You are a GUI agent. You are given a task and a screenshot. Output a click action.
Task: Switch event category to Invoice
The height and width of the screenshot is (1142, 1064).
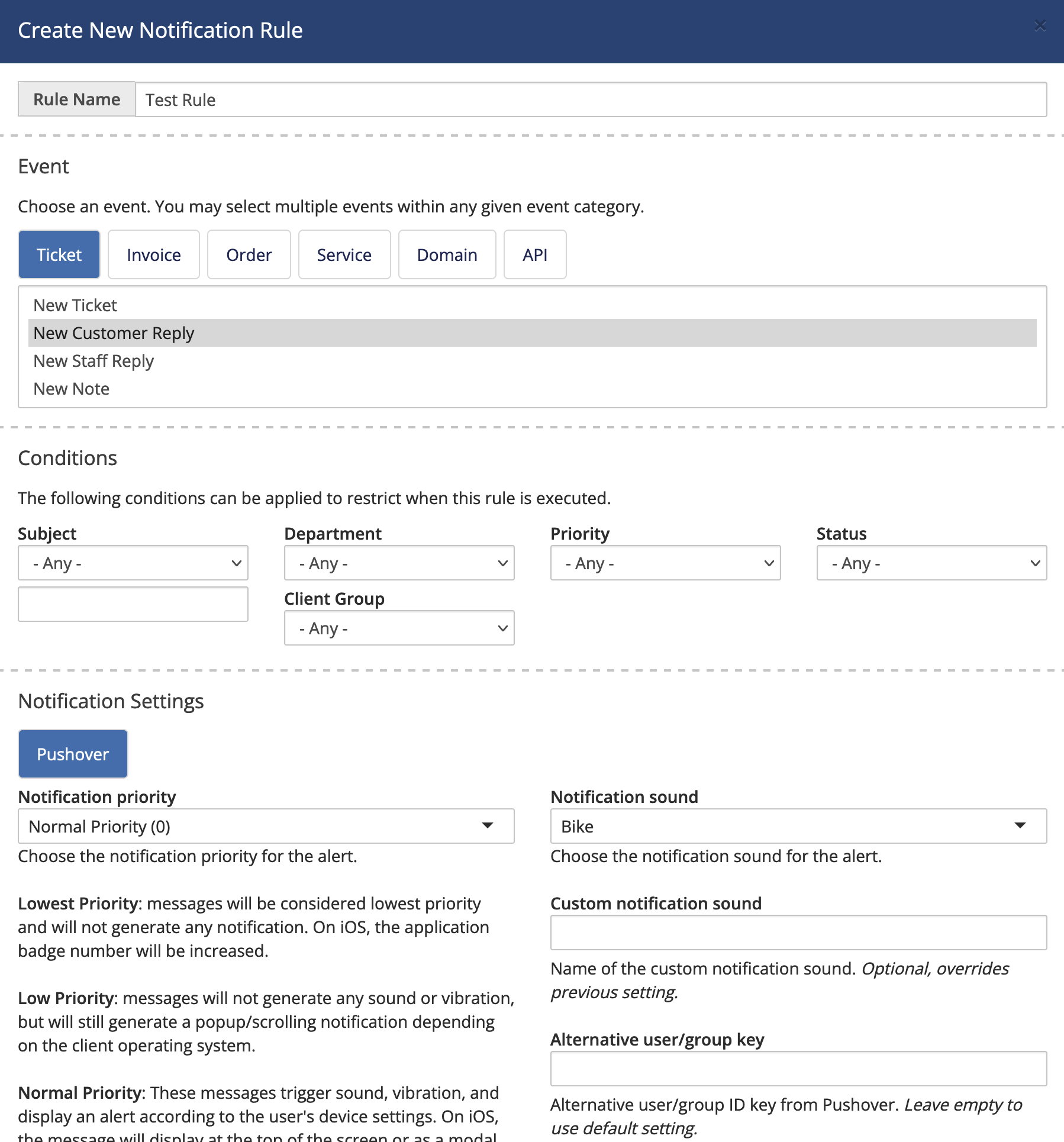point(153,254)
